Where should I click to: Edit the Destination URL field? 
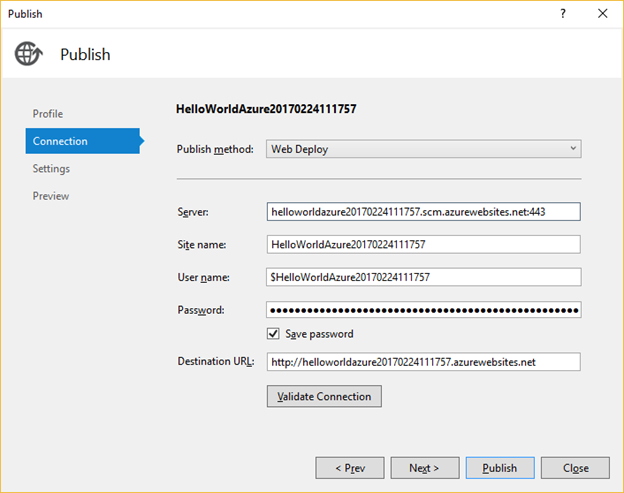point(423,362)
